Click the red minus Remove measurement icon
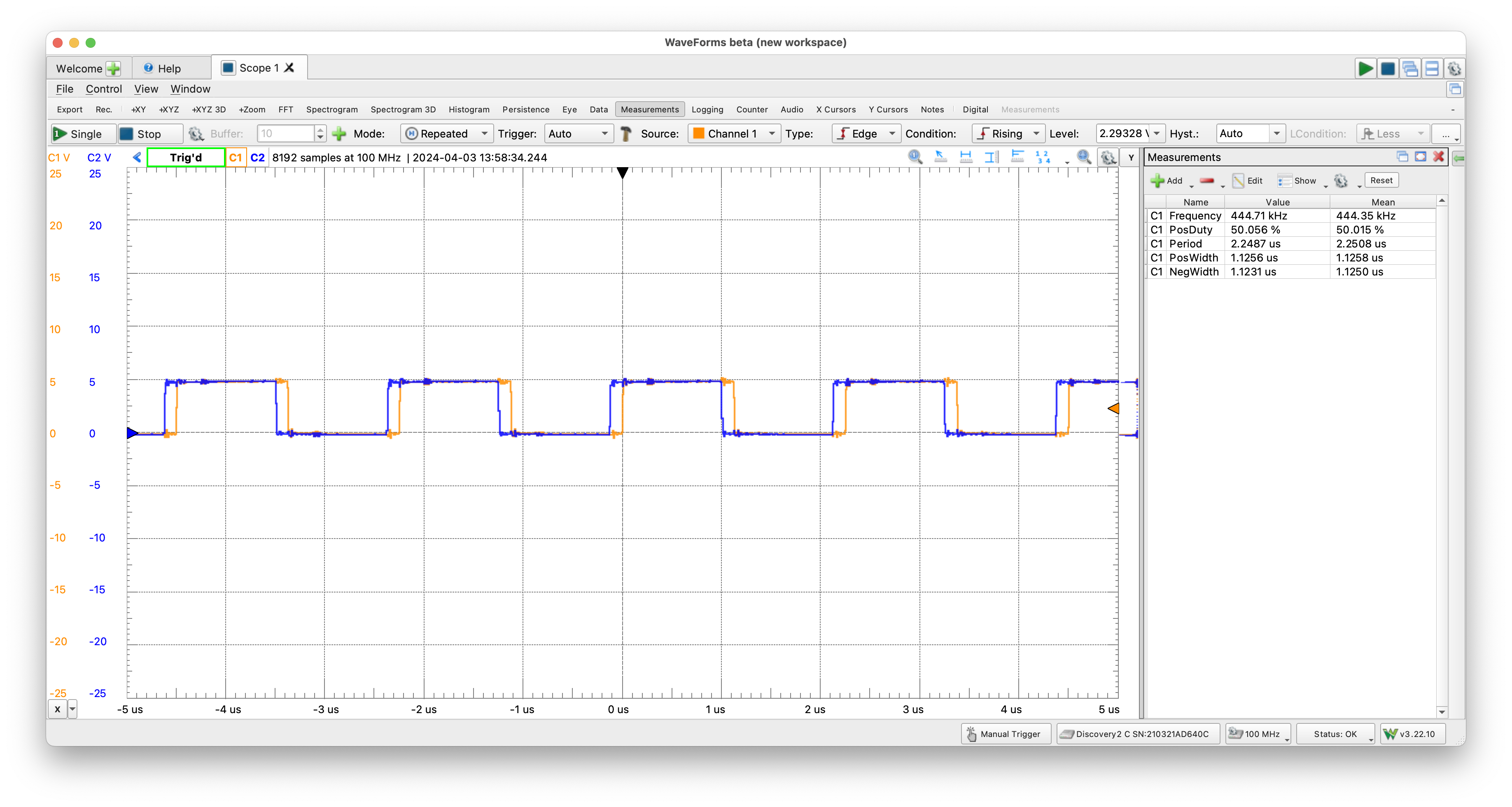1512x807 pixels. point(1207,181)
